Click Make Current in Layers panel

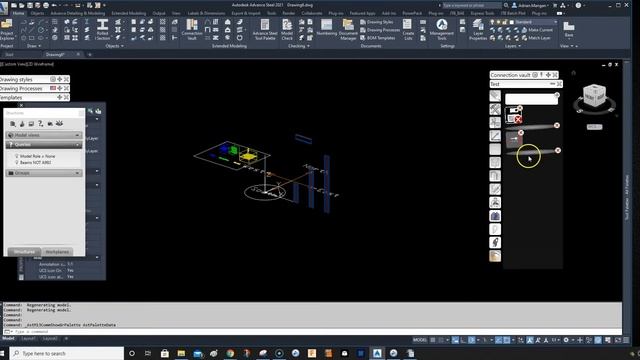[537, 30]
